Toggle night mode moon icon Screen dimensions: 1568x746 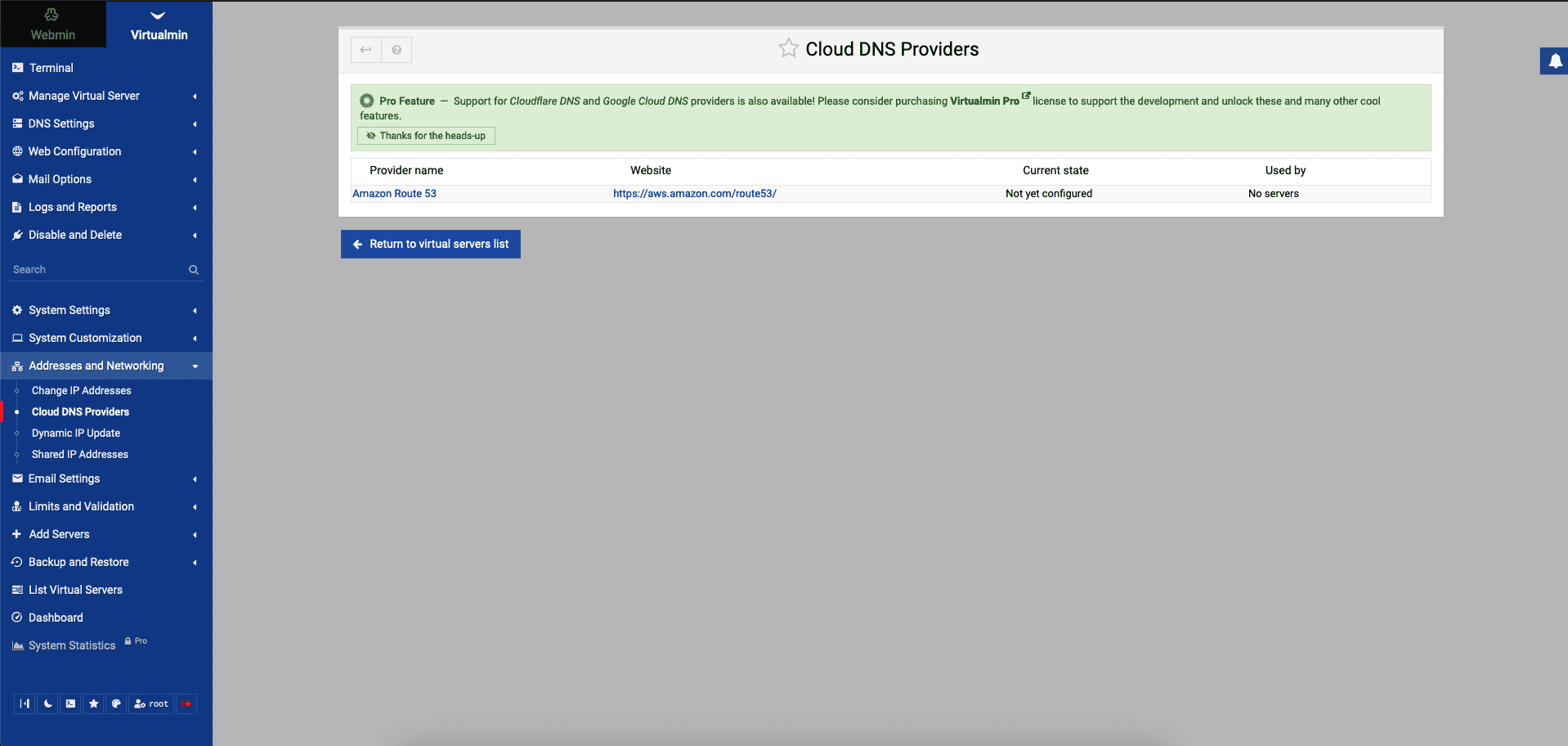tap(48, 703)
